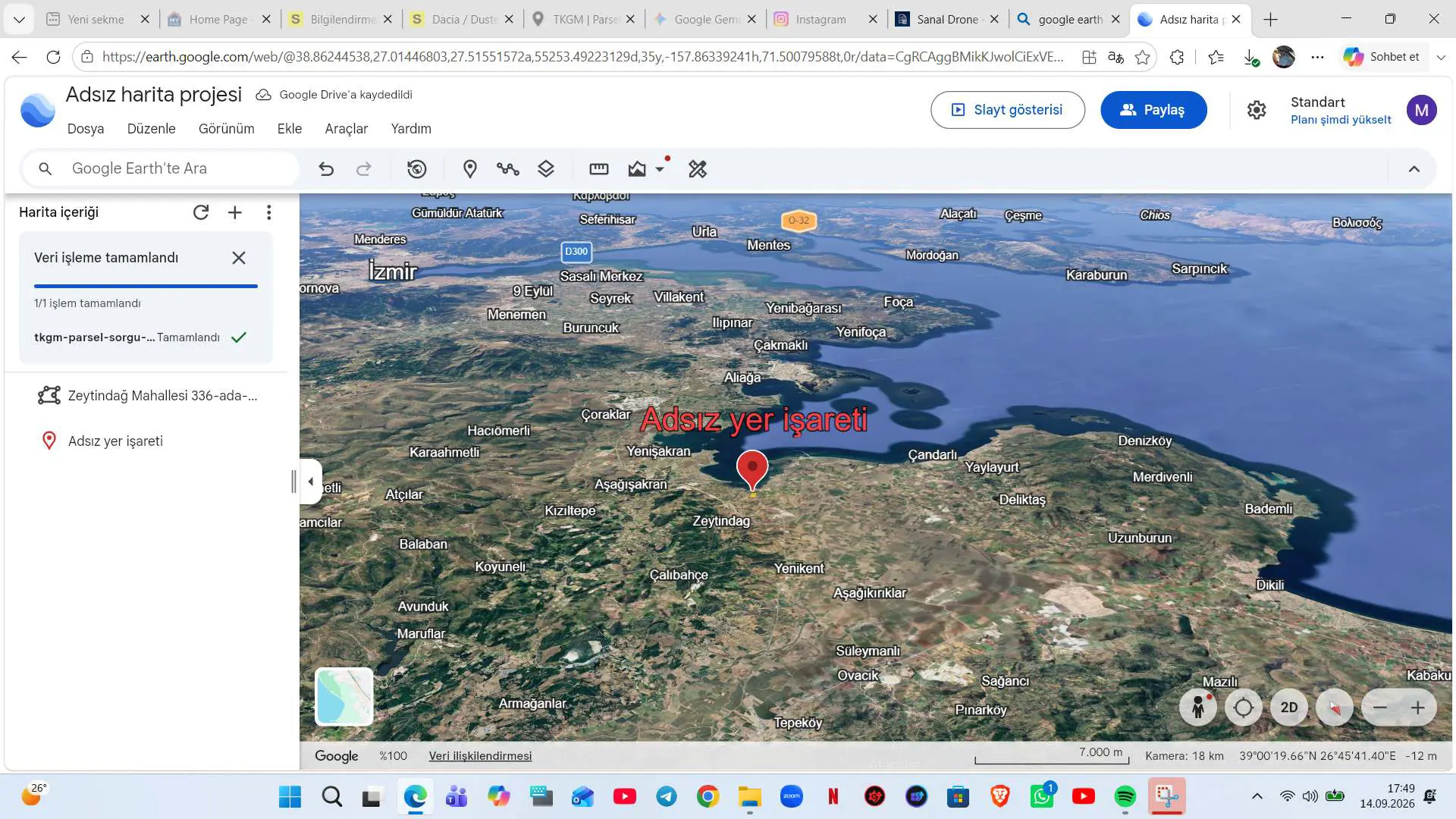Start the Slayt gösterisi presentation

click(1008, 110)
